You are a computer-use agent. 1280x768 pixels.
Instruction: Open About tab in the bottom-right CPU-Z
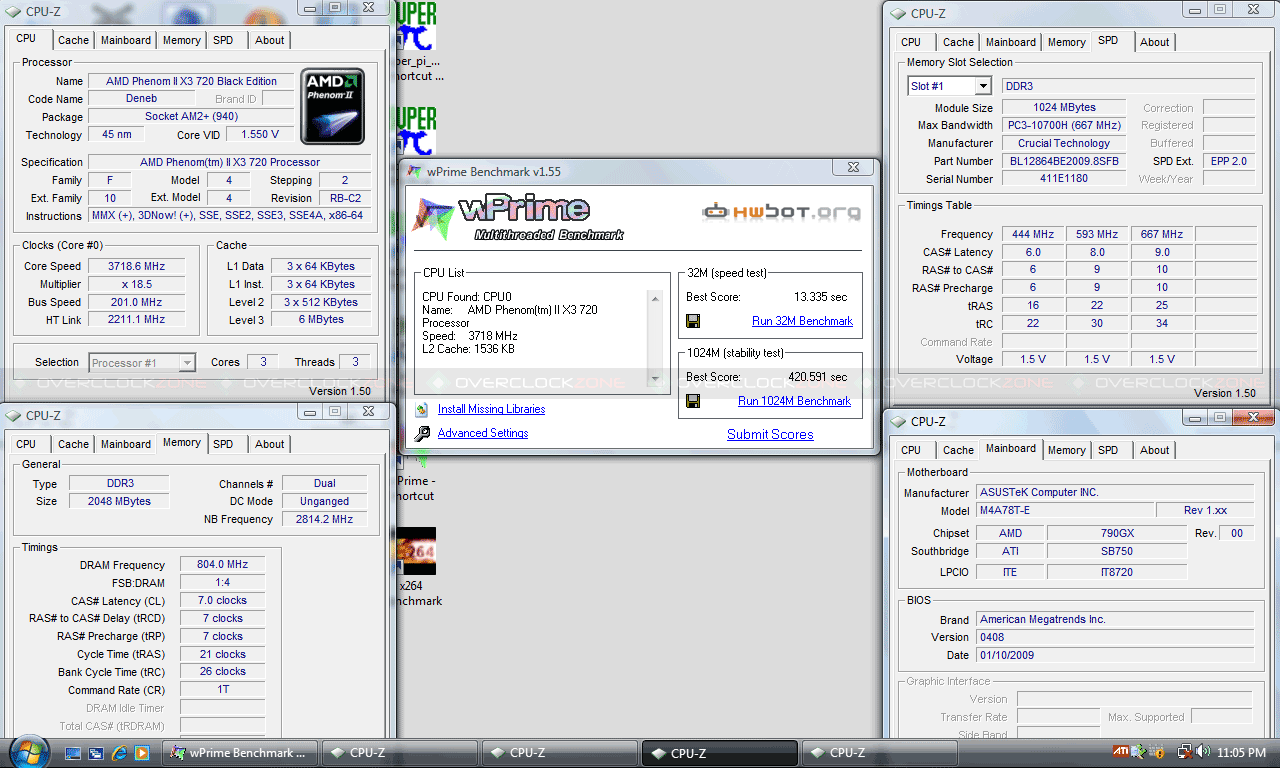(1155, 450)
